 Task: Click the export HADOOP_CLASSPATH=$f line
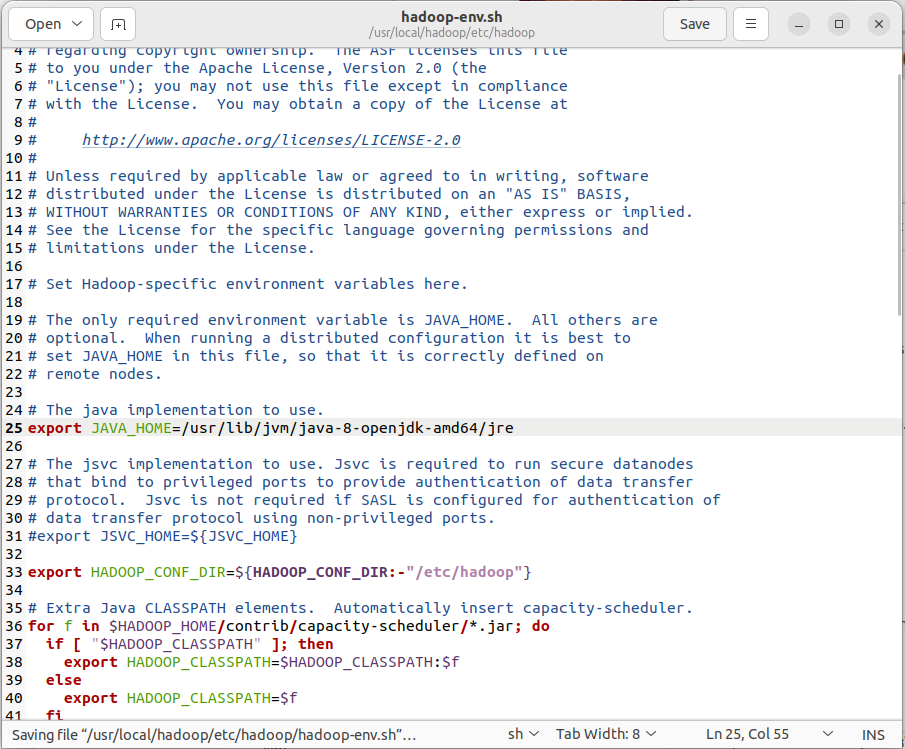coord(181,698)
